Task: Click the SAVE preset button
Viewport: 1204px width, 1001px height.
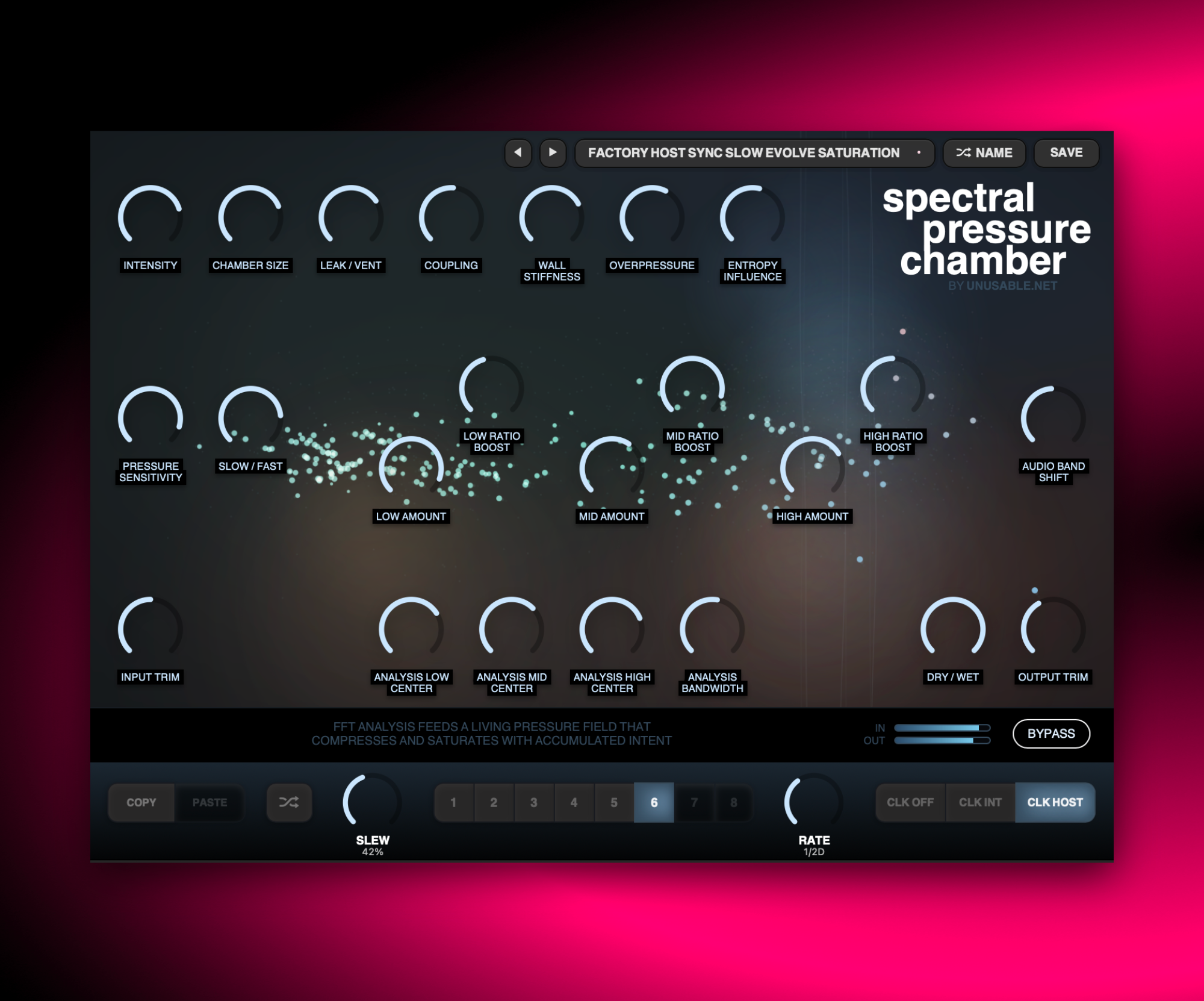Action: [x=1066, y=153]
